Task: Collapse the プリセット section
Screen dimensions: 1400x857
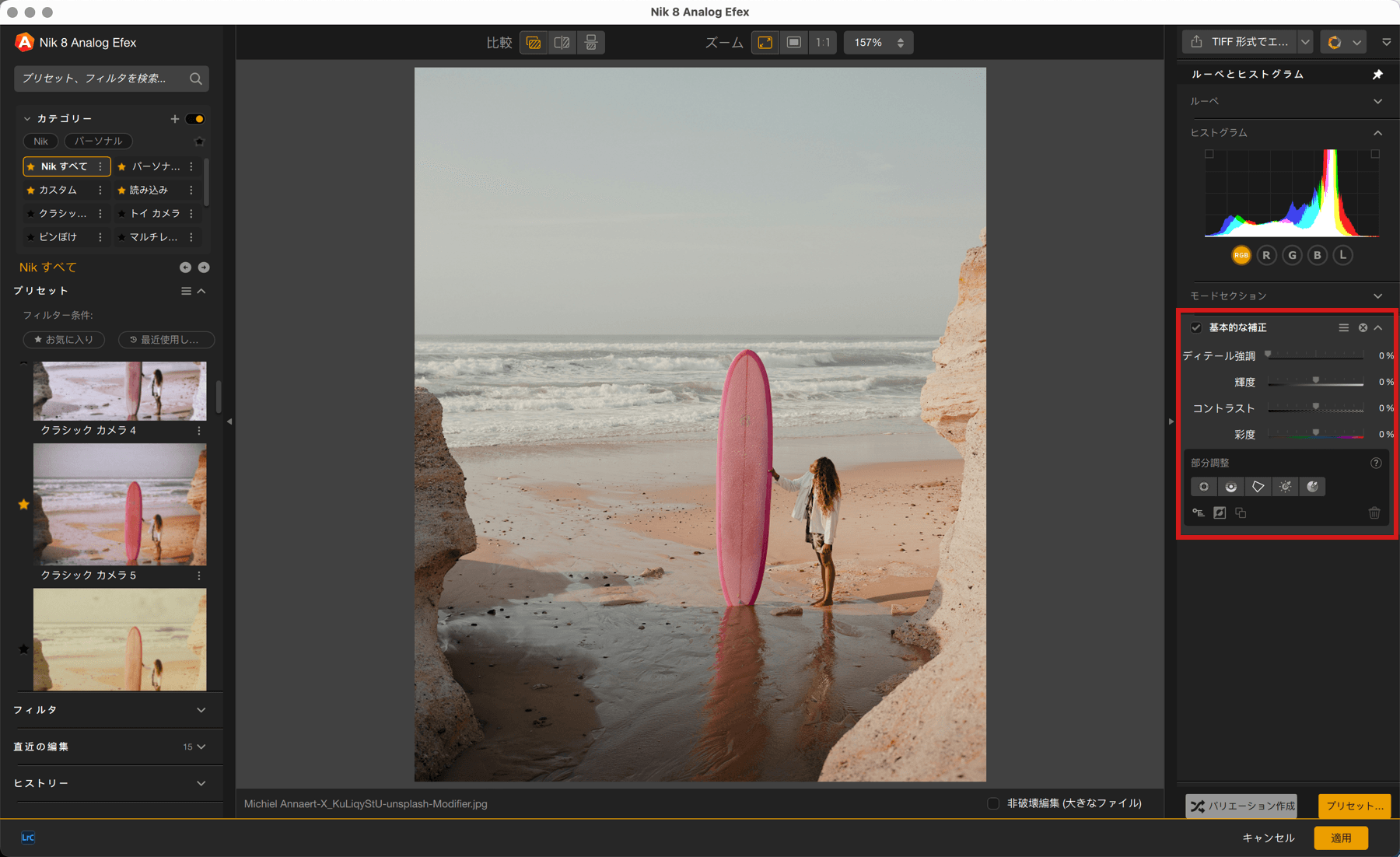Action: (x=201, y=291)
